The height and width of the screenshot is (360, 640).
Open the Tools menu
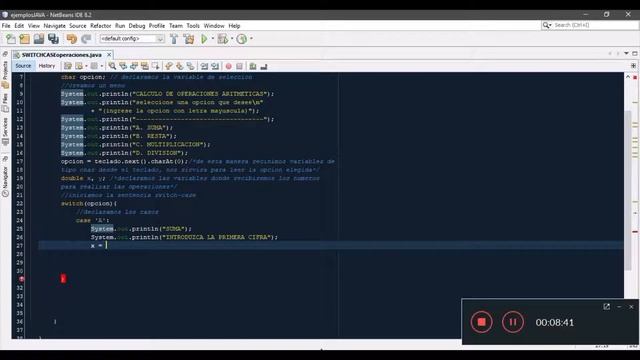pos(193,26)
